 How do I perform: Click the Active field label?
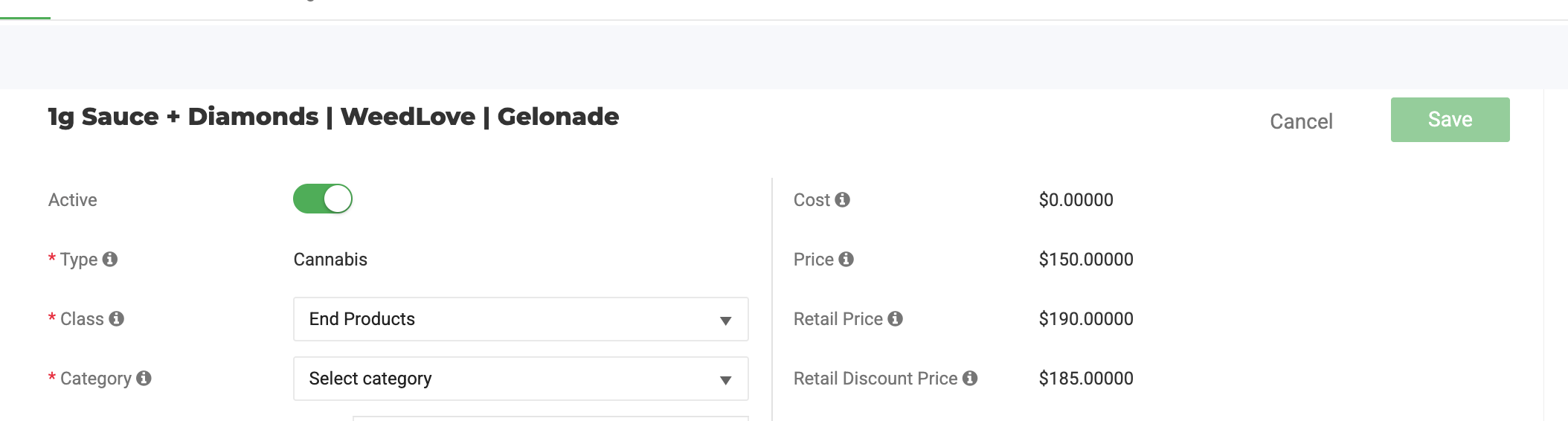[x=73, y=200]
